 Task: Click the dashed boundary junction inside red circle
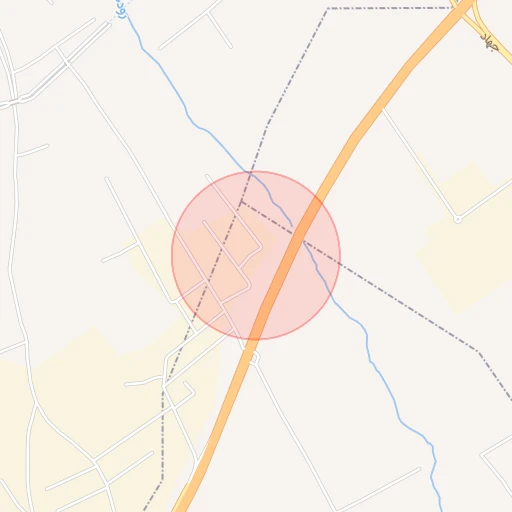coord(241,202)
